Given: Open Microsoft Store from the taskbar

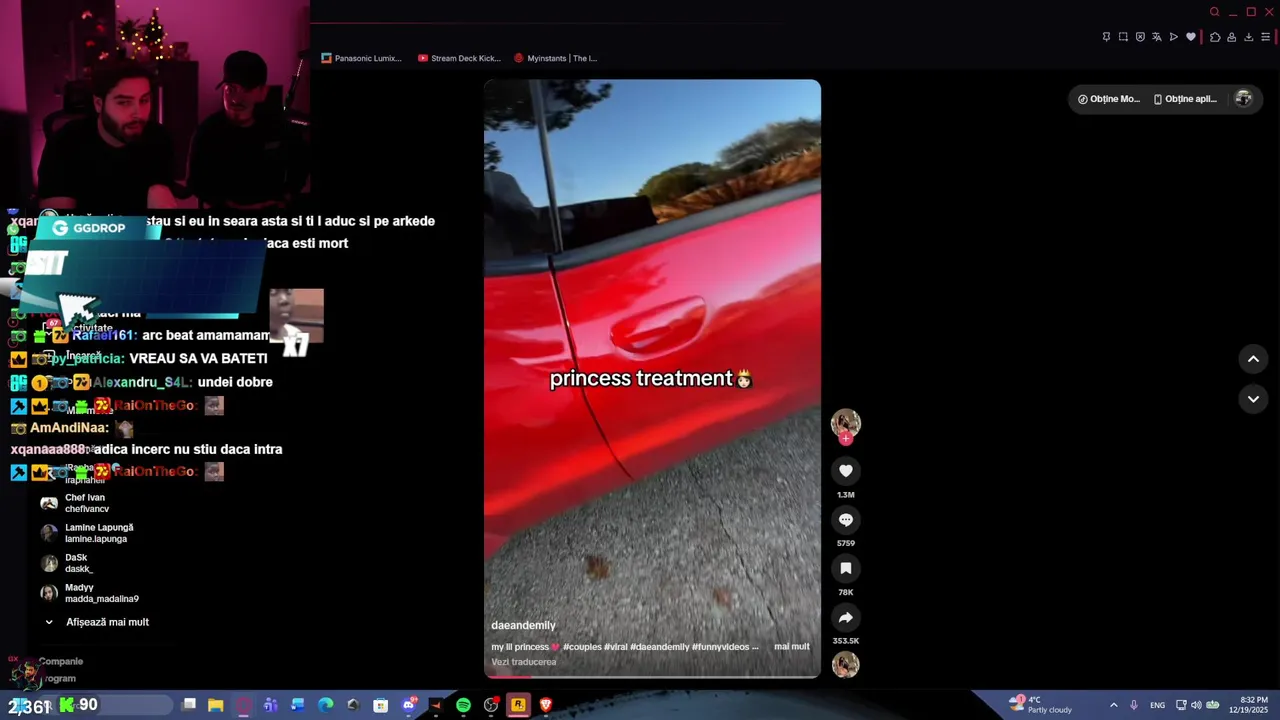Looking at the screenshot, I should (x=381, y=705).
